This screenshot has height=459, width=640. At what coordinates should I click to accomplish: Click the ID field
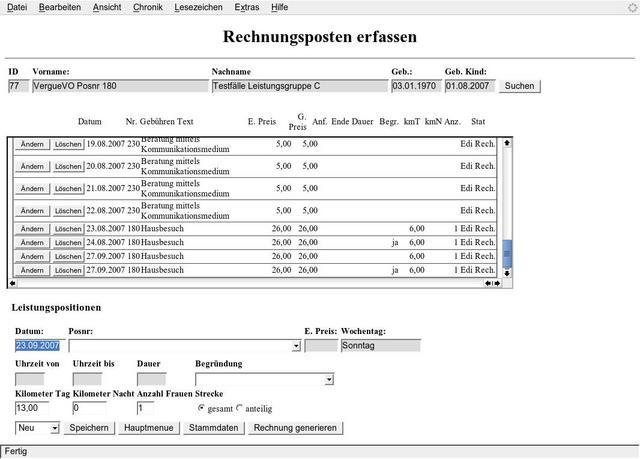18,86
